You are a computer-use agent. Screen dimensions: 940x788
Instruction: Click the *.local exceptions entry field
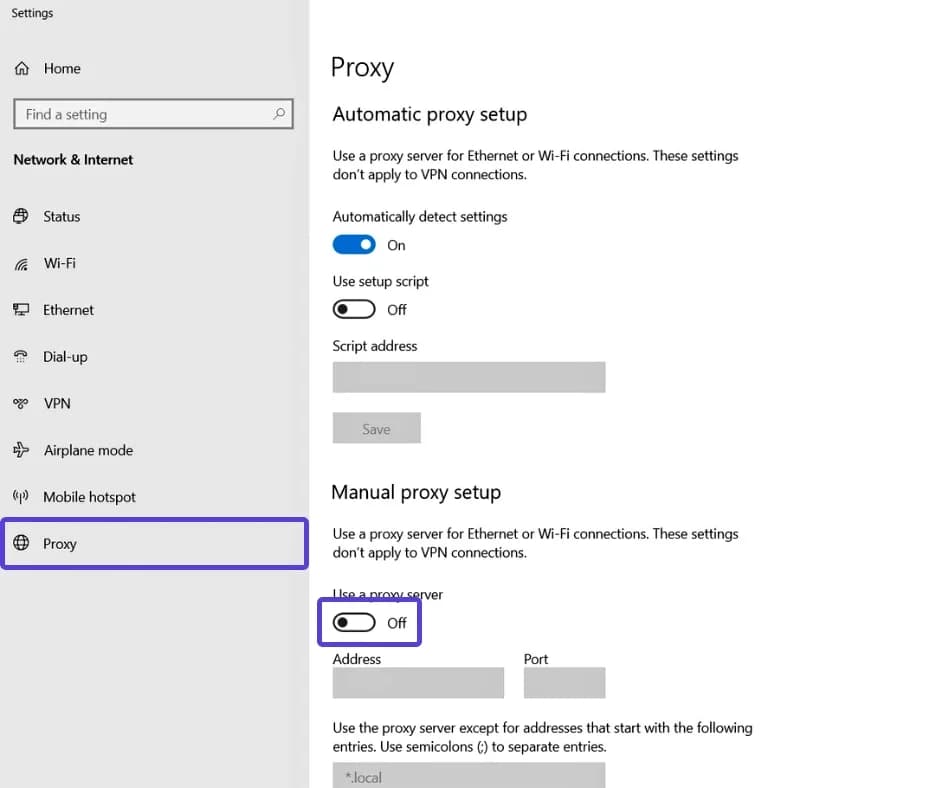click(468, 776)
